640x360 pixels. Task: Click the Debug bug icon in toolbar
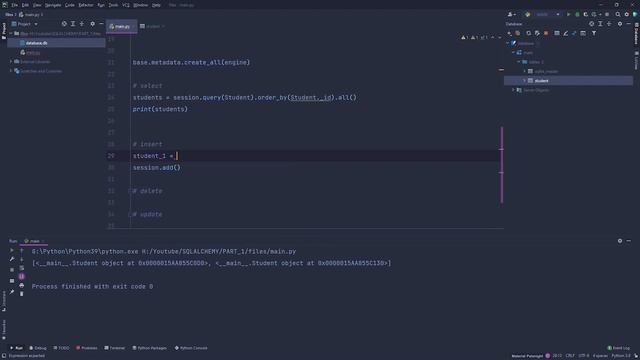(x=577, y=14)
